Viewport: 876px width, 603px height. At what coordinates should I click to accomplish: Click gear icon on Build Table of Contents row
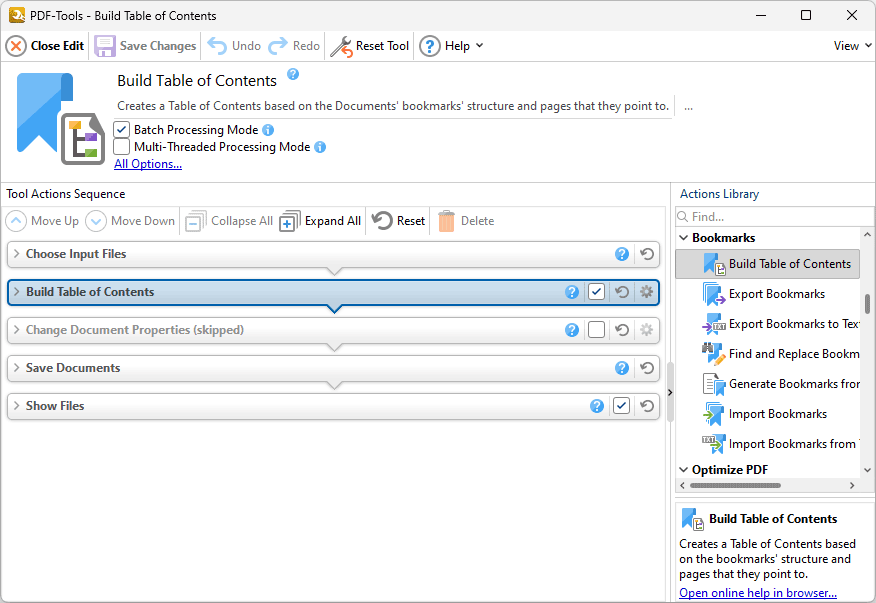pyautogui.click(x=646, y=292)
